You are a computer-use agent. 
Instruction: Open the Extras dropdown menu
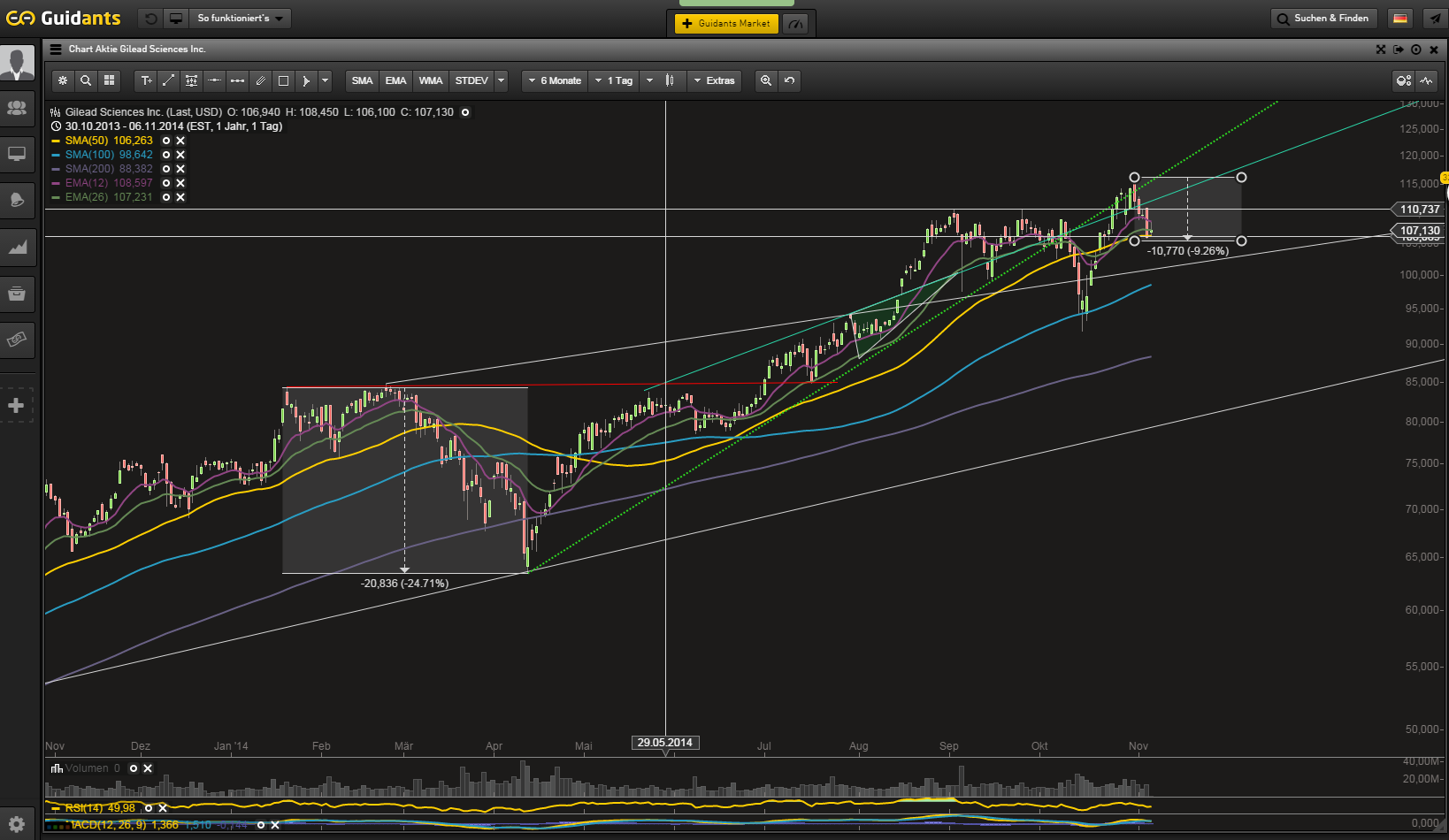point(714,80)
